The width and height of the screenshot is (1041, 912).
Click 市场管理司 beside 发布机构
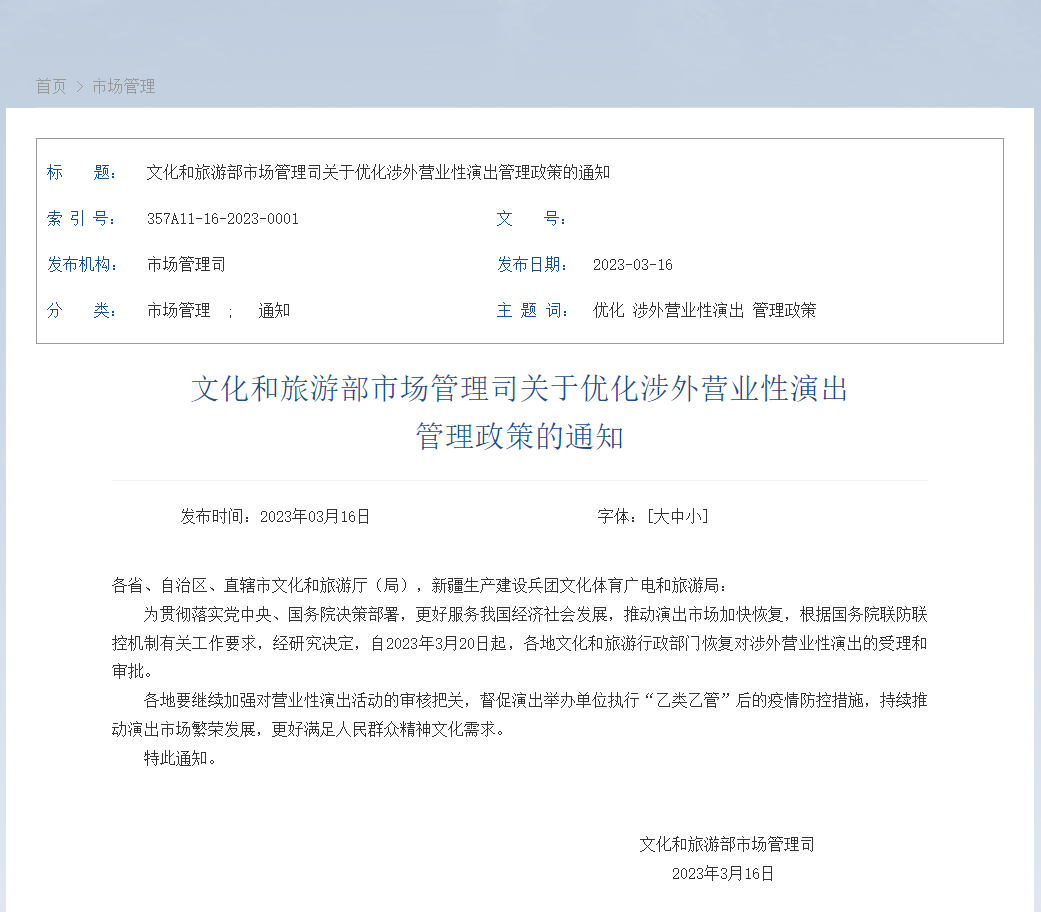tap(186, 265)
